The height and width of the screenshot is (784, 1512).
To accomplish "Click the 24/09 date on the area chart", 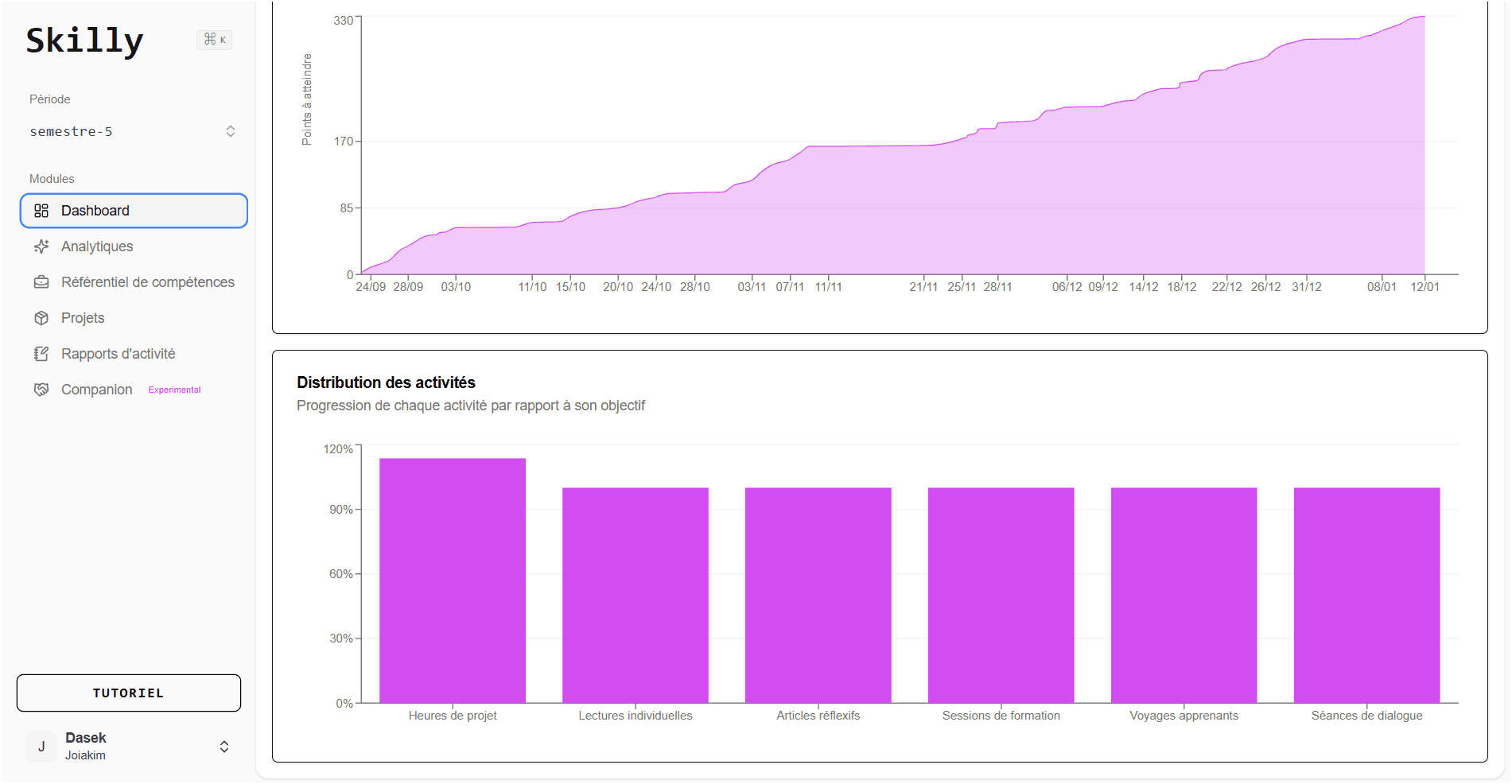I will [371, 287].
